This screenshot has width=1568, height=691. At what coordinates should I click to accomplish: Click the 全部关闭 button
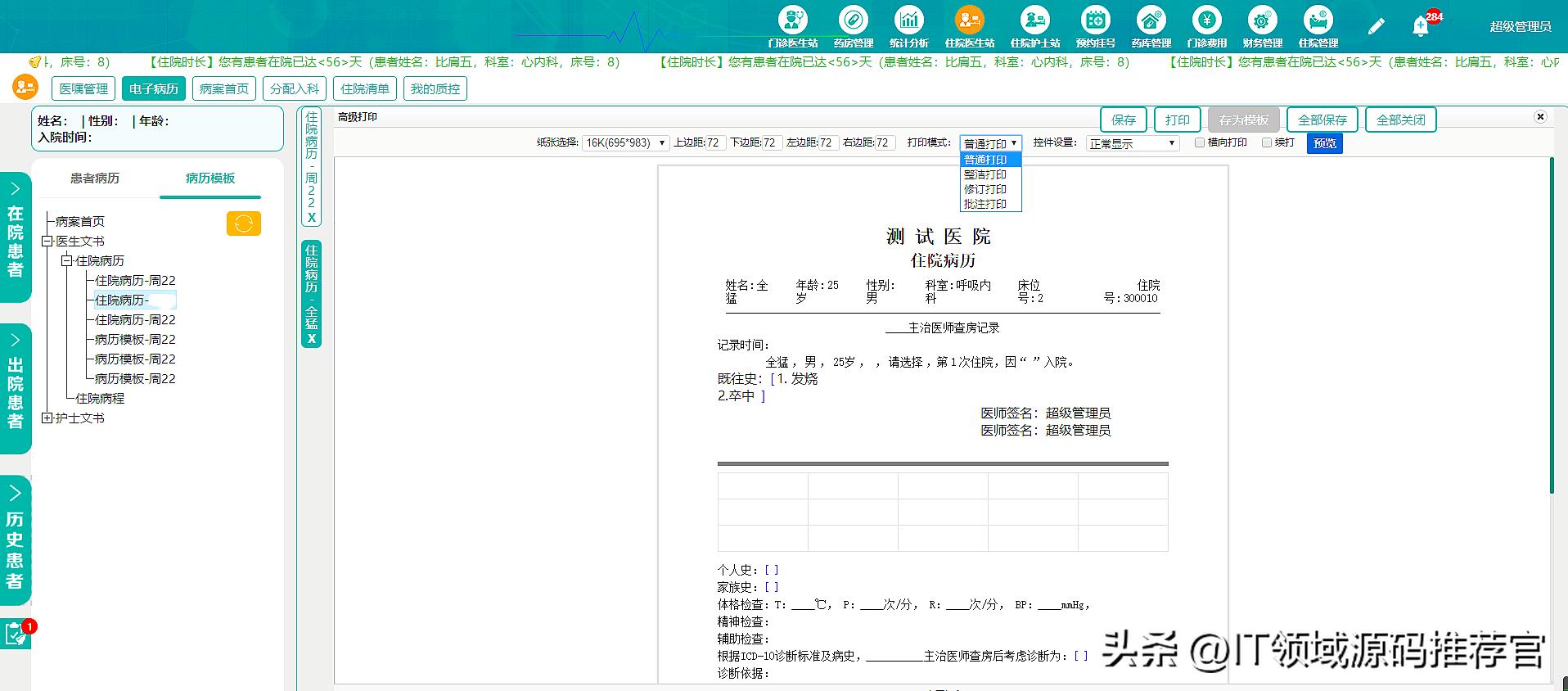pos(1401,120)
